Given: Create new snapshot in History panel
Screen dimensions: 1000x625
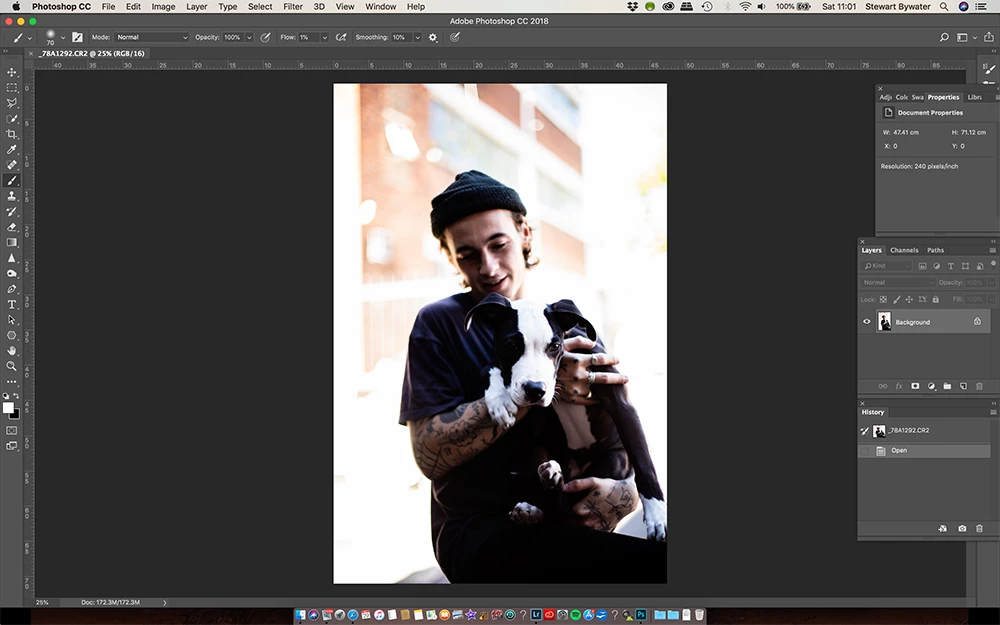Looking at the screenshot, I should [x=962, y=528].
